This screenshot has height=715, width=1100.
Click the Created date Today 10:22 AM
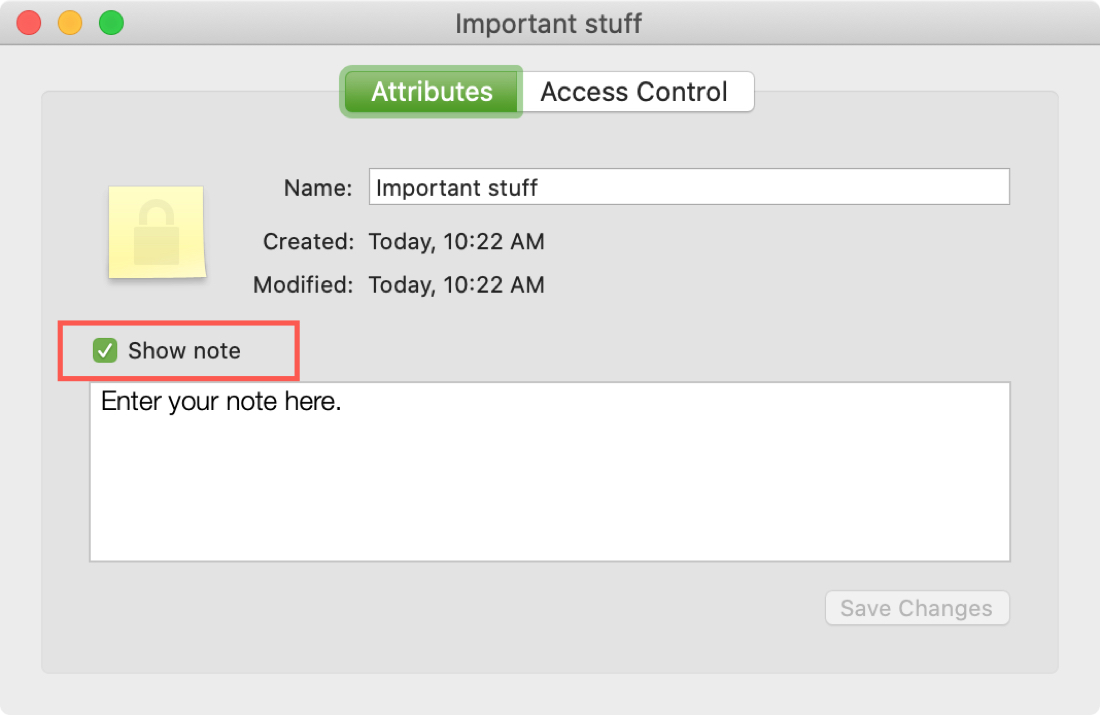[x=456, y=241]
